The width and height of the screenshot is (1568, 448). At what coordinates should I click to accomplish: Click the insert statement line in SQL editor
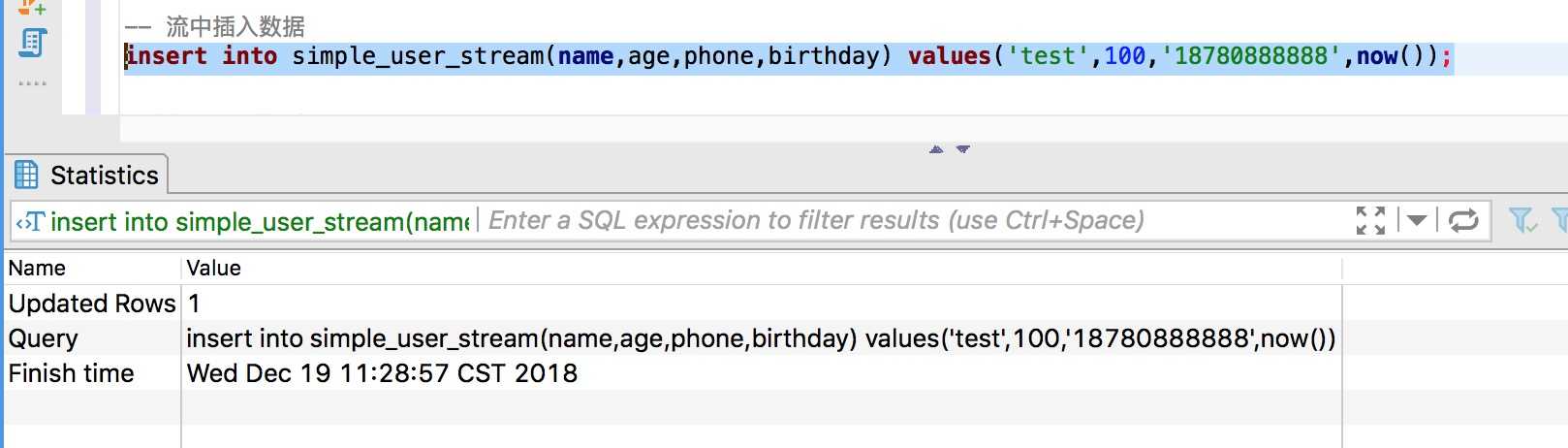(789, 56)
